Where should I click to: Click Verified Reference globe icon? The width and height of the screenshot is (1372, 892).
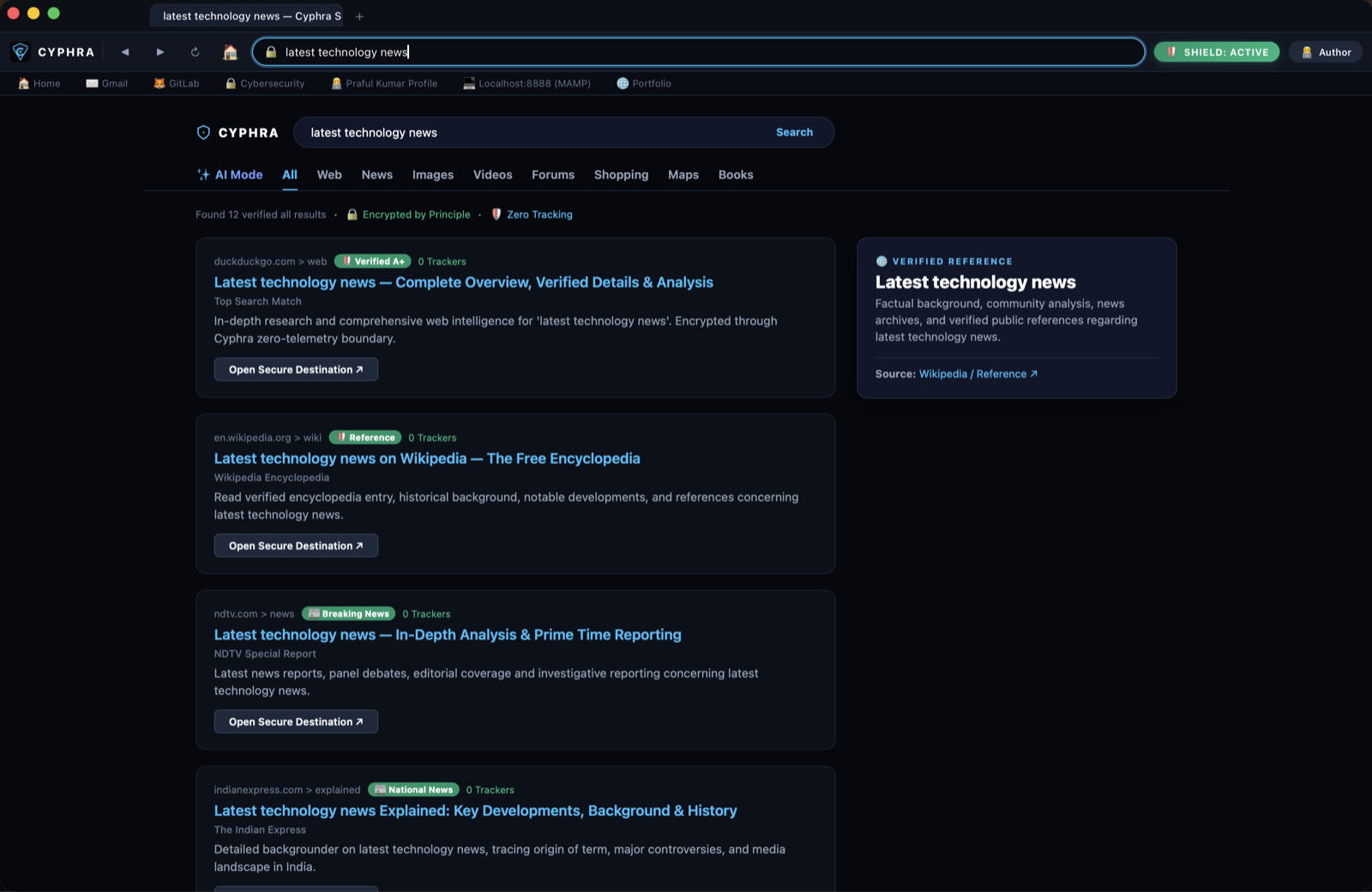[x=882, y=261]
